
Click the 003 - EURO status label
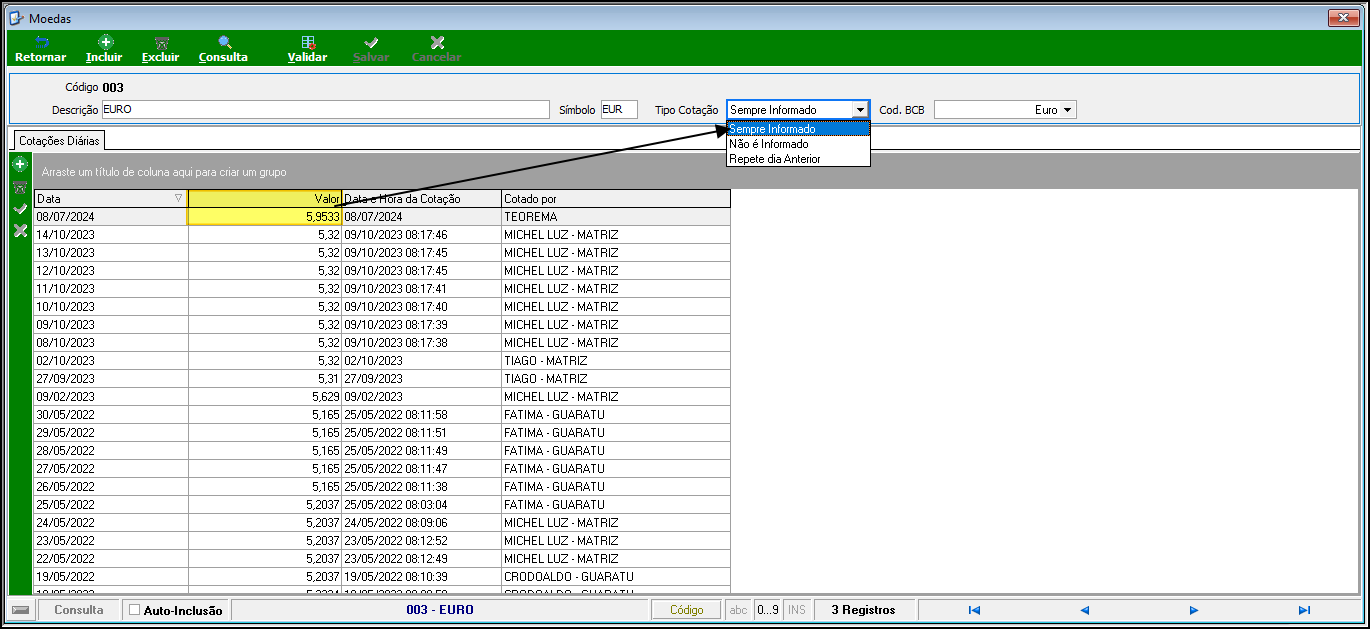440,610
